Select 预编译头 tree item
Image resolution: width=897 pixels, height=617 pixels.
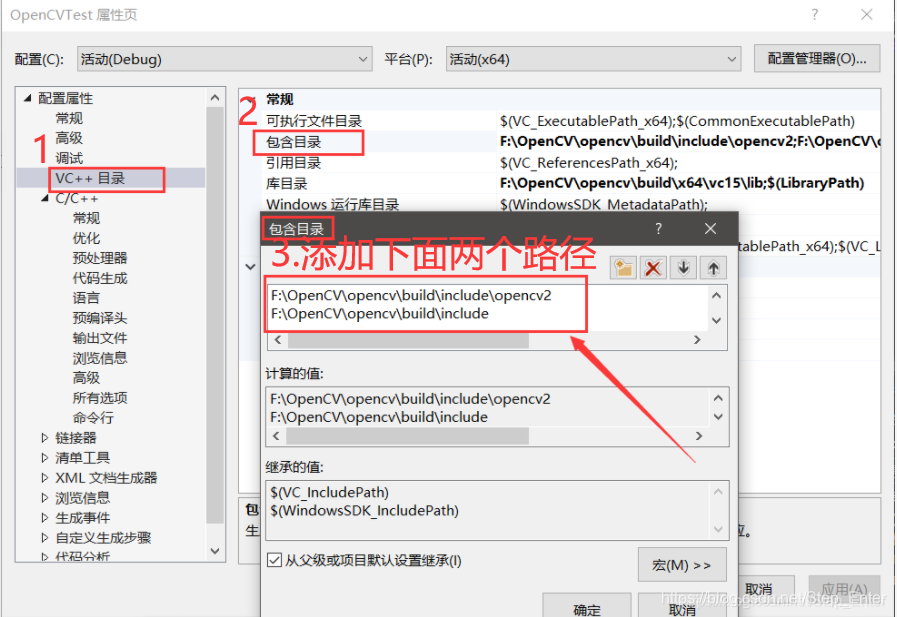[100, 318]
